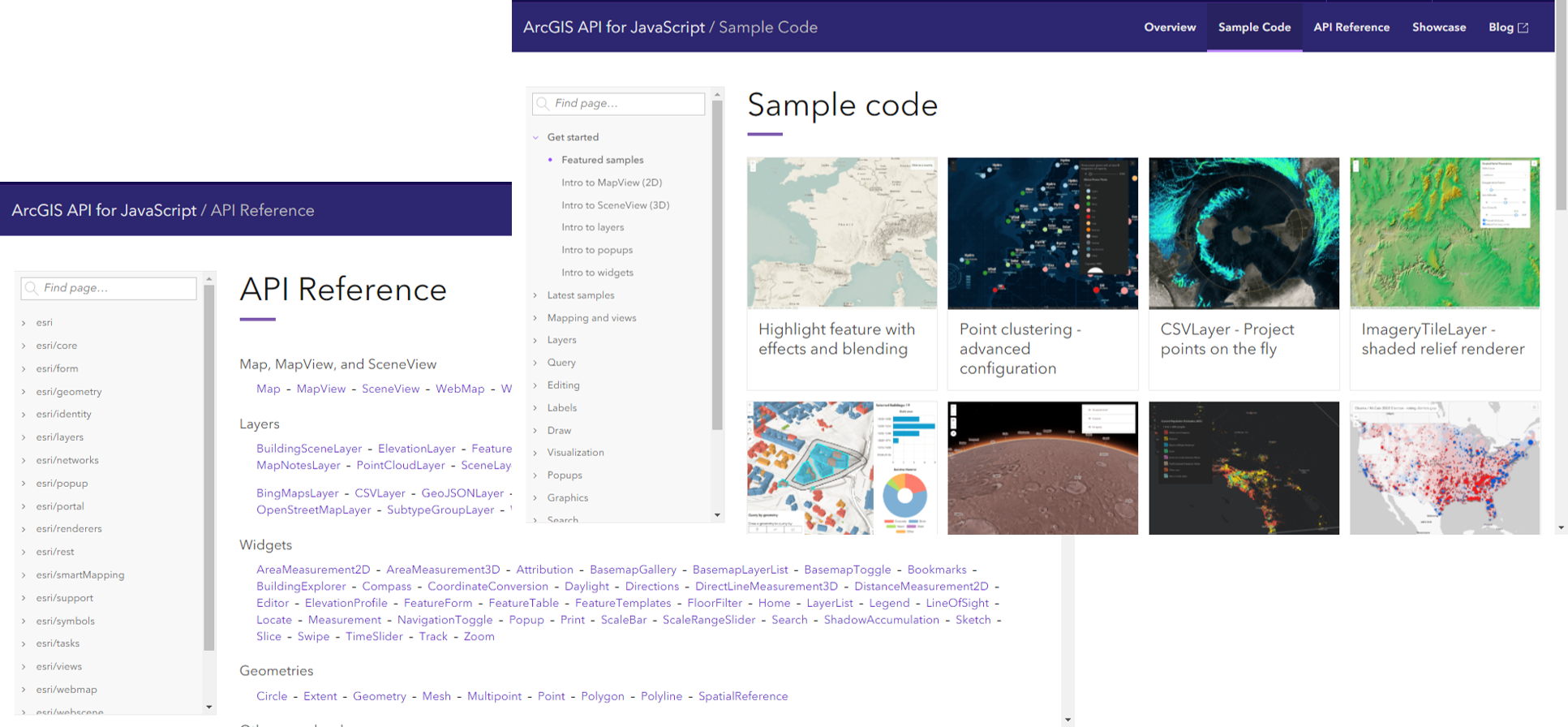The height and width of the screenshot is (727, 1568).
Task: Open the CoordinateConversion widget link
Action: click(488, 587)
